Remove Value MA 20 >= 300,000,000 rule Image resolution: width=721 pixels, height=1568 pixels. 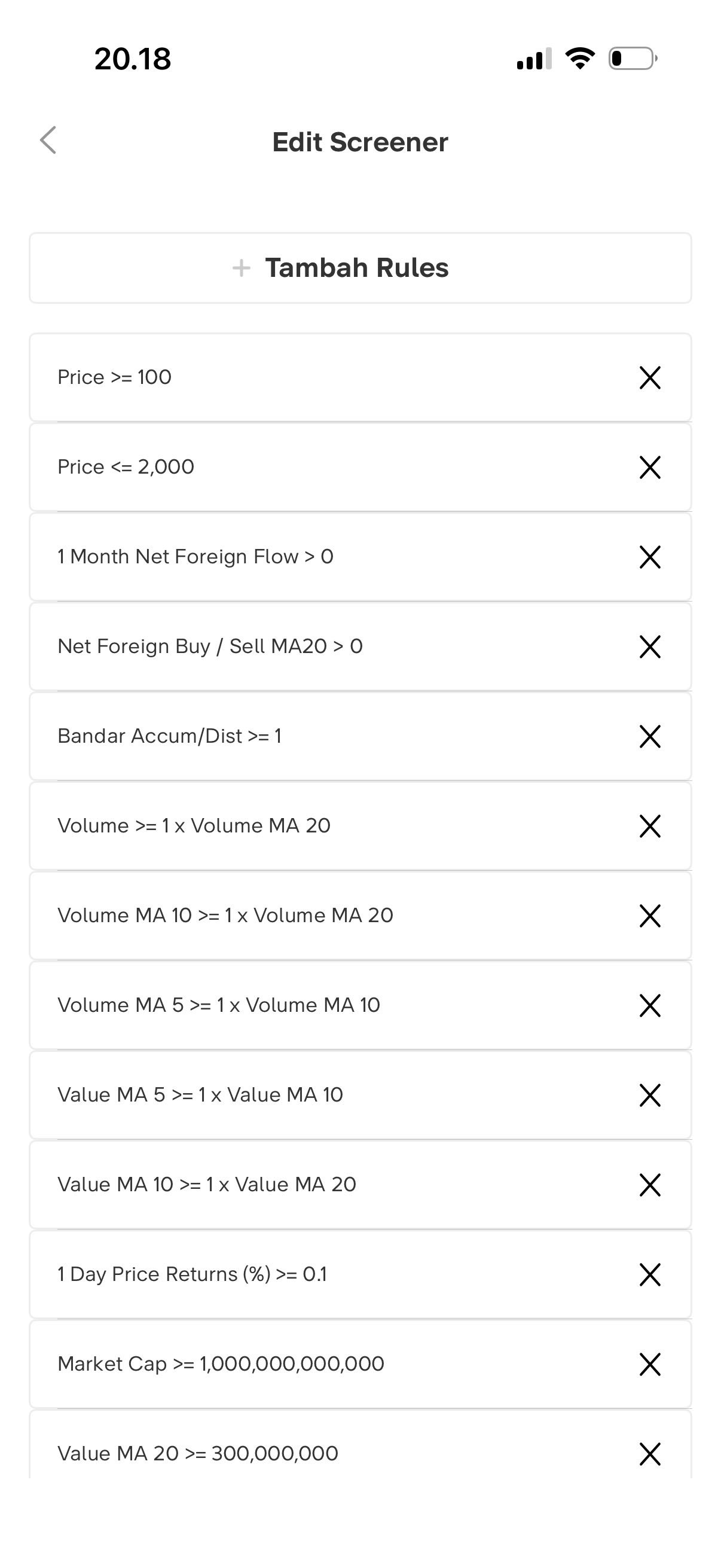[650, 1454]
